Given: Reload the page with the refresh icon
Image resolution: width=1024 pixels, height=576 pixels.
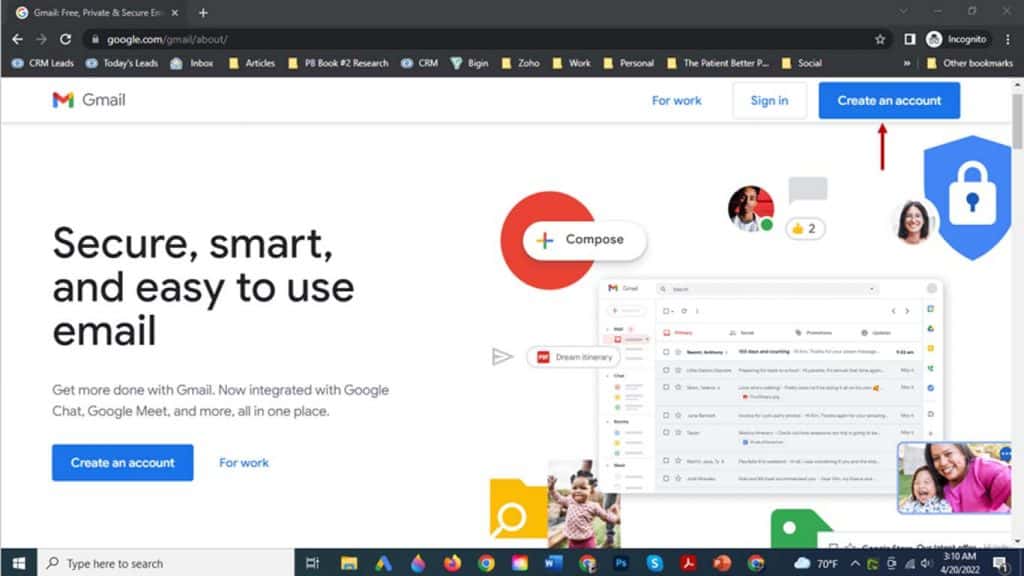Looking at the screenshot, I should point(65,39).
